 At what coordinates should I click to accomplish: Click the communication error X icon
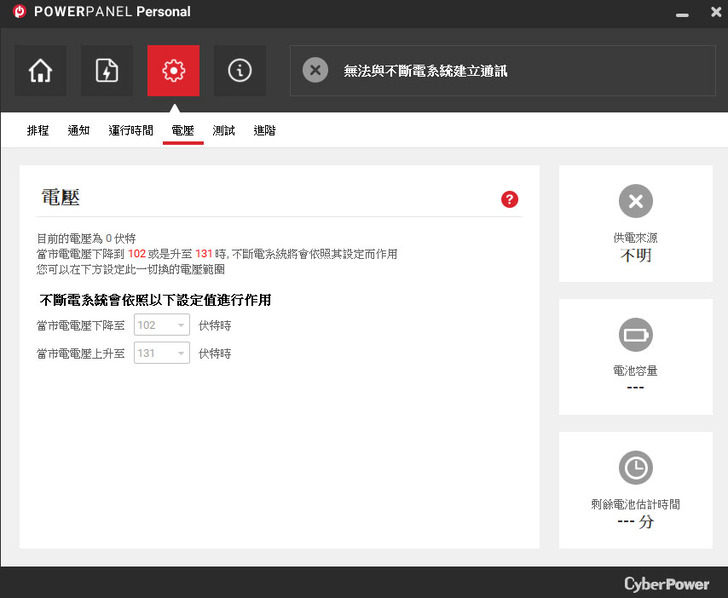(315, 70)
